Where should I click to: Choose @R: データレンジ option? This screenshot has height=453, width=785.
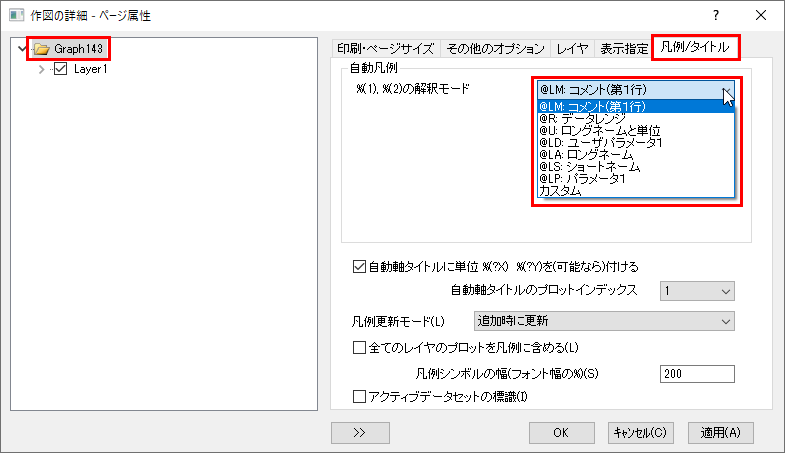pyautogui.click(x=635, y=119)
